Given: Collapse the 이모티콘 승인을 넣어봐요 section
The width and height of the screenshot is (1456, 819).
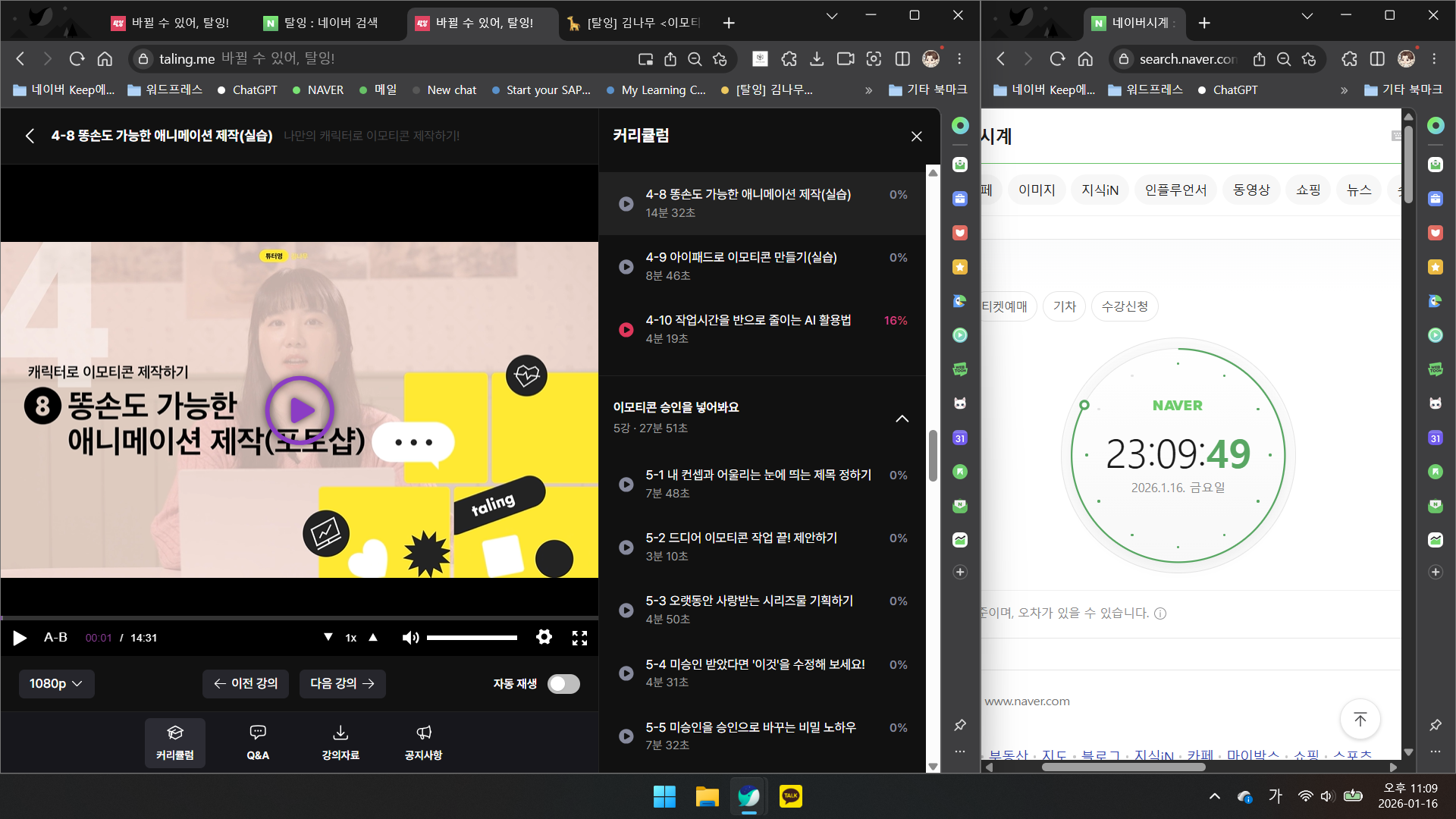Looking at the screenshot, I should click(902, 419).
